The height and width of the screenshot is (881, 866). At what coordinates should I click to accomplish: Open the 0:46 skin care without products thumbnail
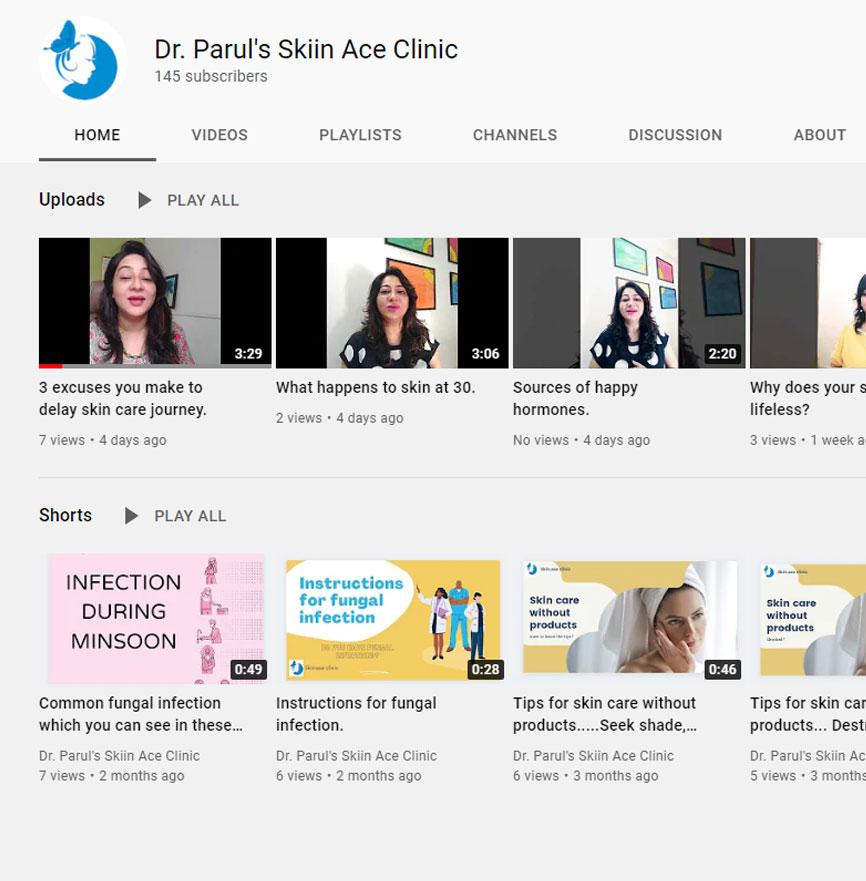[x=629, y=617]
